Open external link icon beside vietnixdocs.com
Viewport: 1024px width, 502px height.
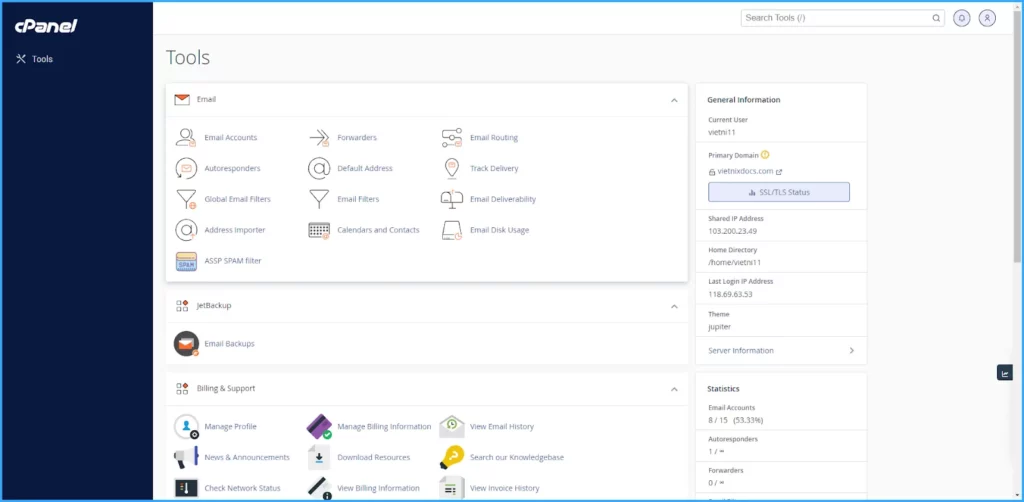coord(778,172)
